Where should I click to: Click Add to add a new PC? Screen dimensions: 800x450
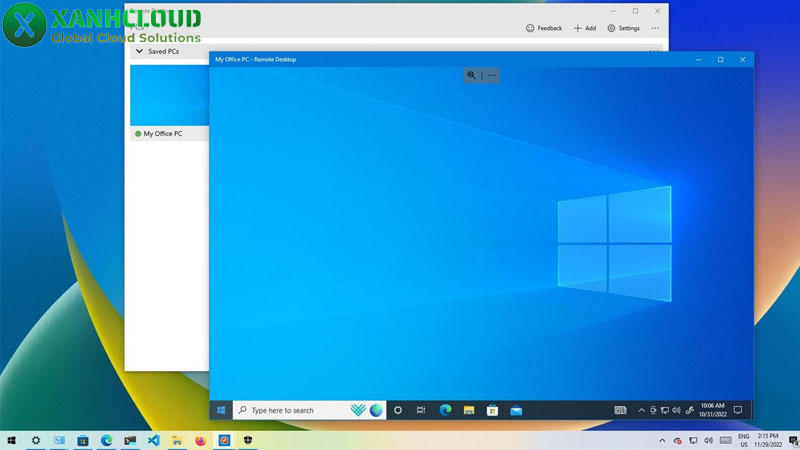[585, 28]
